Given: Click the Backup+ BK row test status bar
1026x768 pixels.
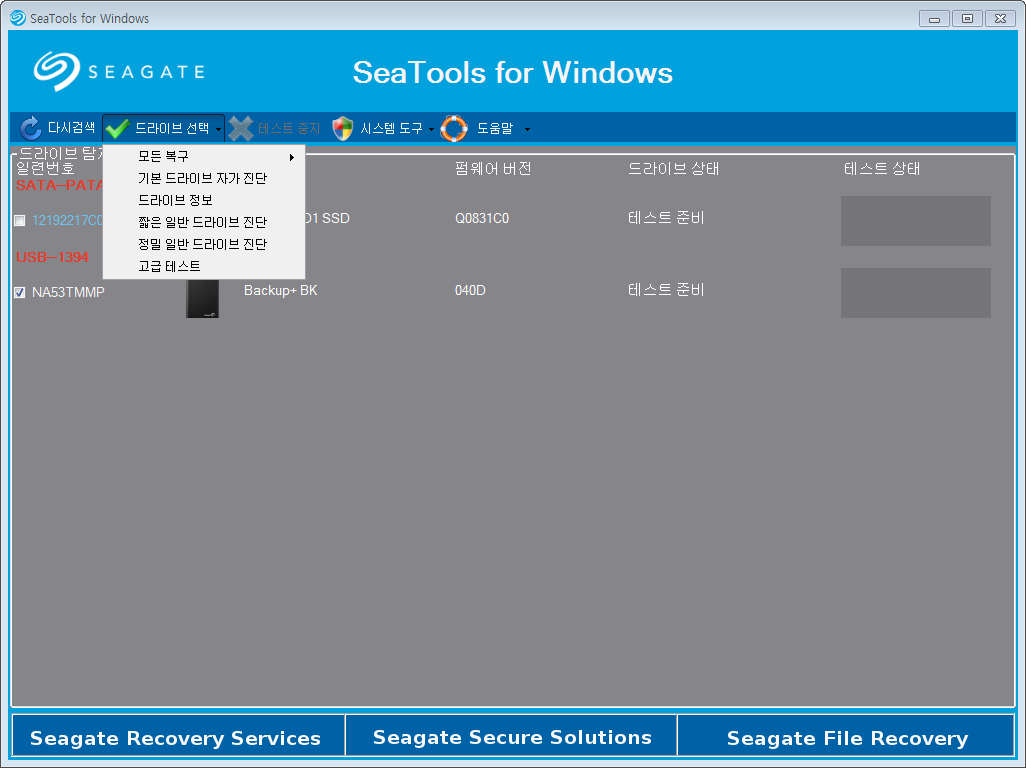Looking at the screenshot, I should (915, 293).
